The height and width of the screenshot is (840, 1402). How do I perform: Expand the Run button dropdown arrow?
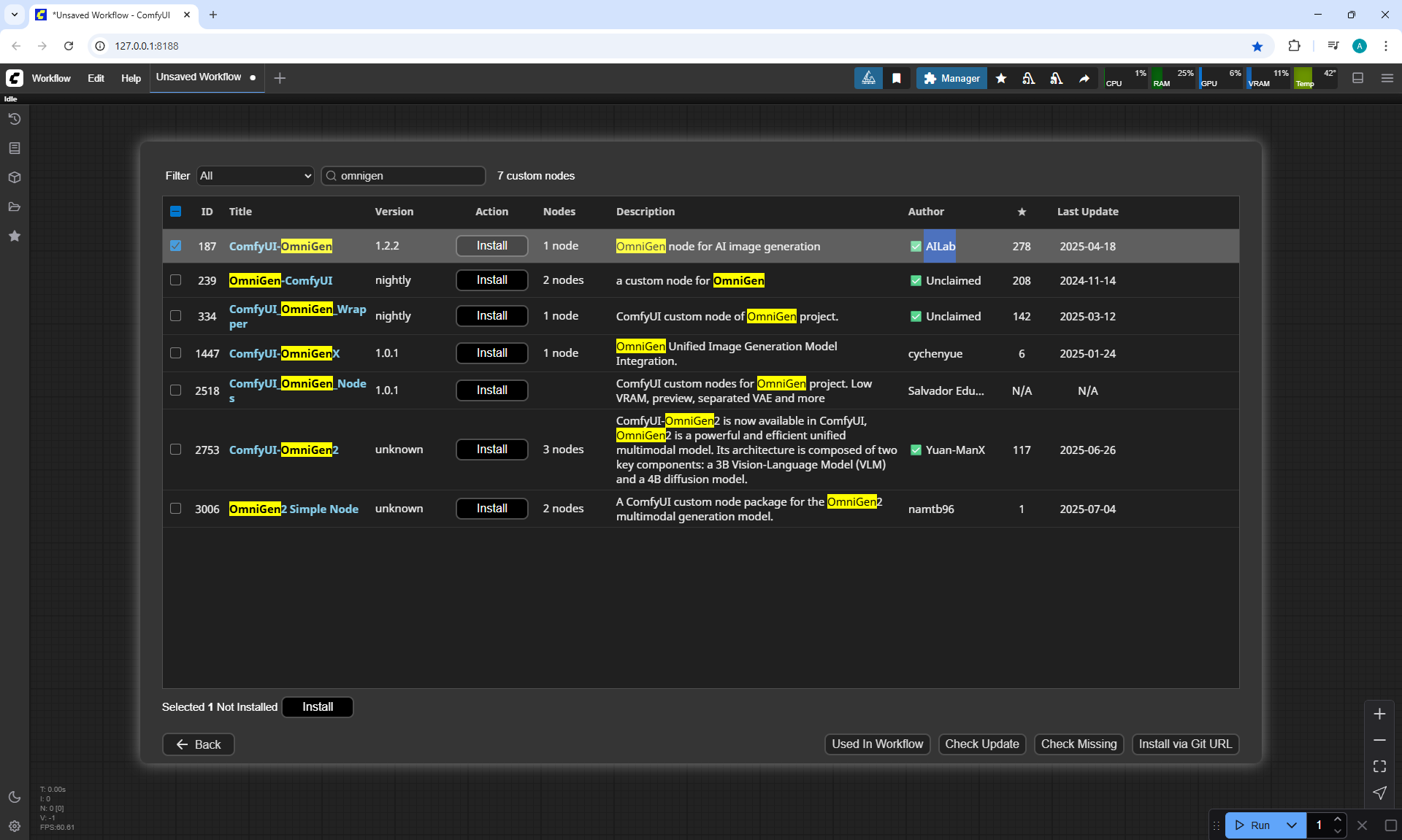(1292, 825)
